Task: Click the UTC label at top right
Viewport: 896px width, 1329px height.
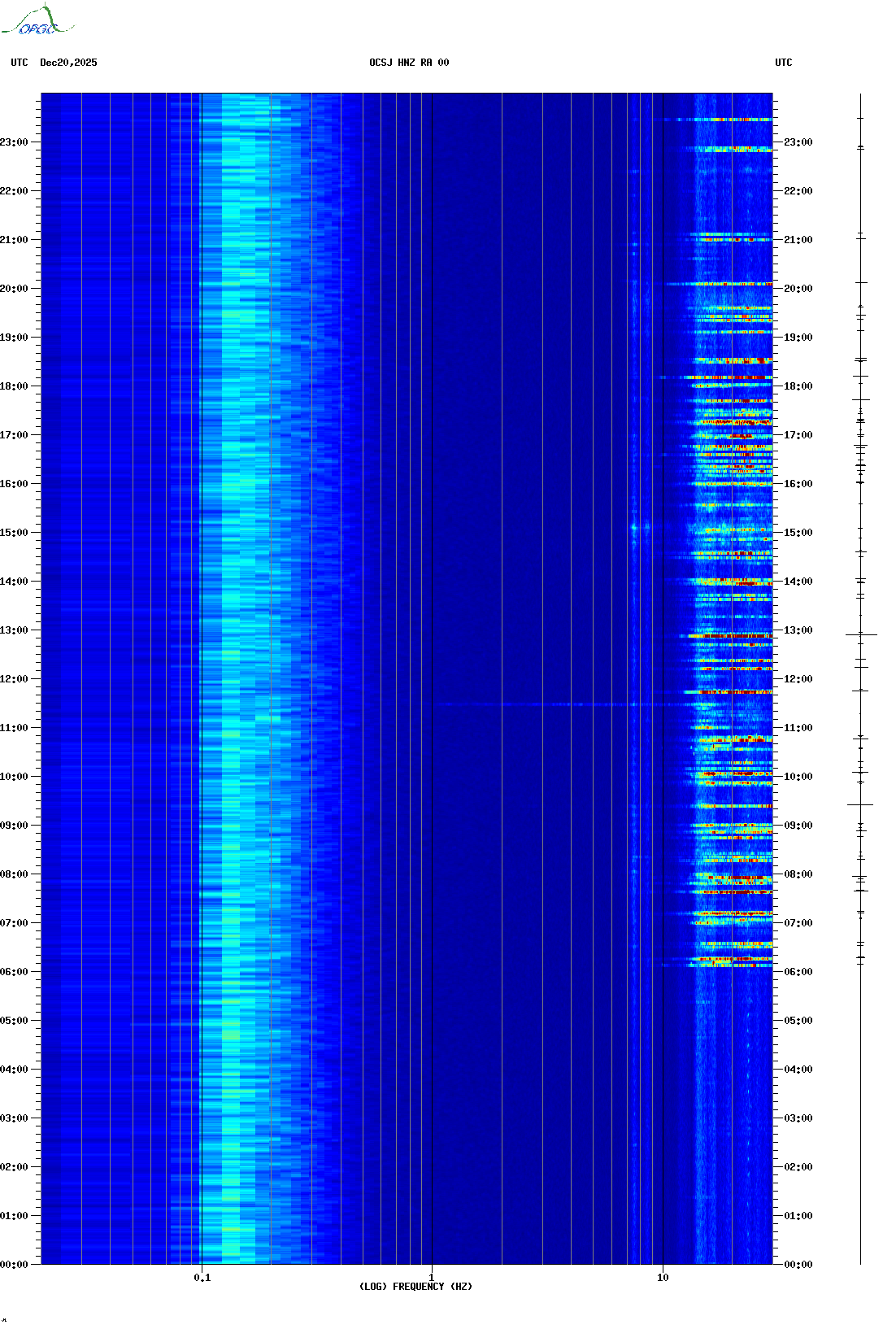Action: pyautogui.click(x=783, y=63)
